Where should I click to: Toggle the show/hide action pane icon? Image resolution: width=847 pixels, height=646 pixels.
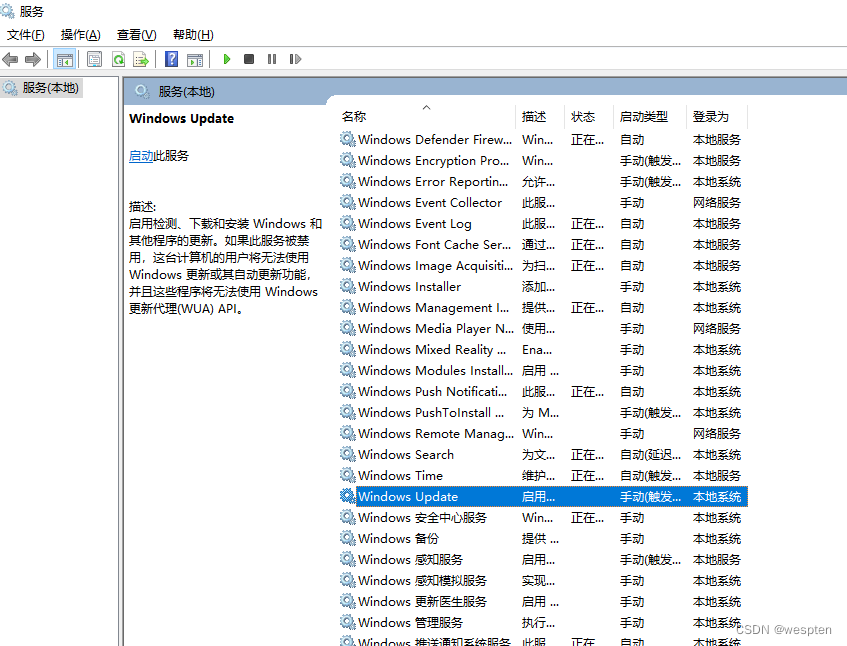click(195, 59)
